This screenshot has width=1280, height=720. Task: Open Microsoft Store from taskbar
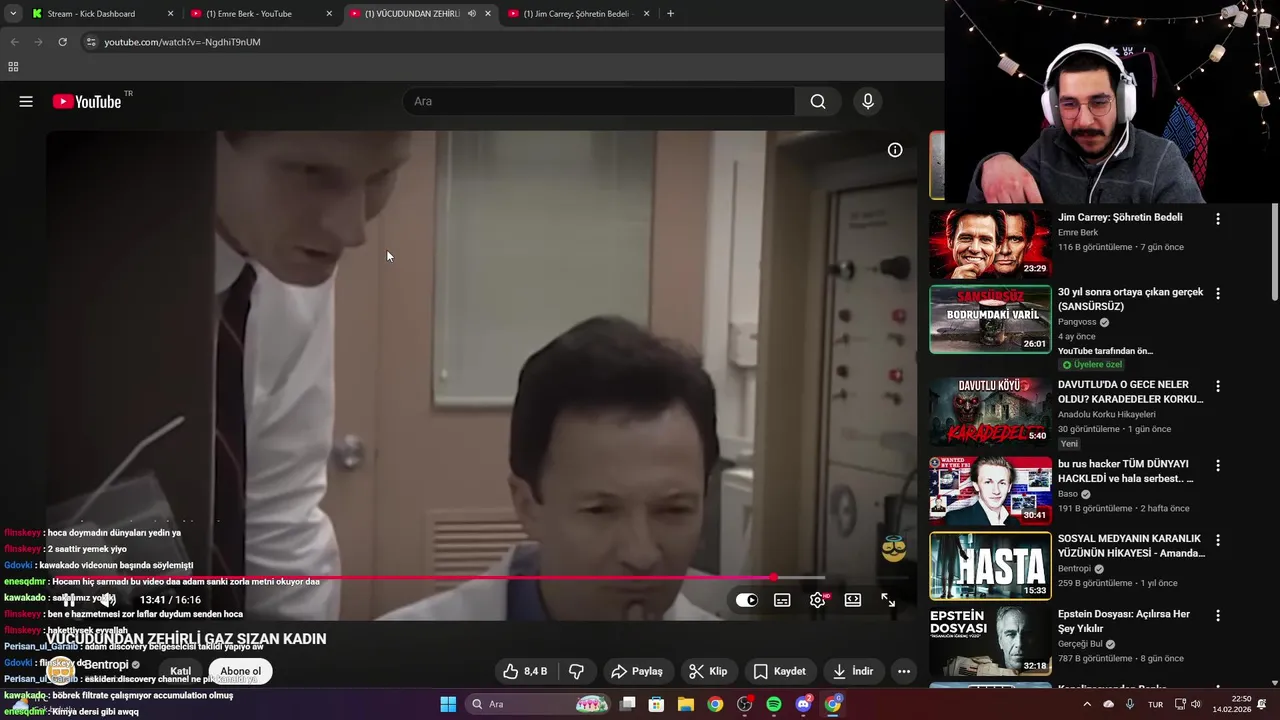click(x=656, y=704)
